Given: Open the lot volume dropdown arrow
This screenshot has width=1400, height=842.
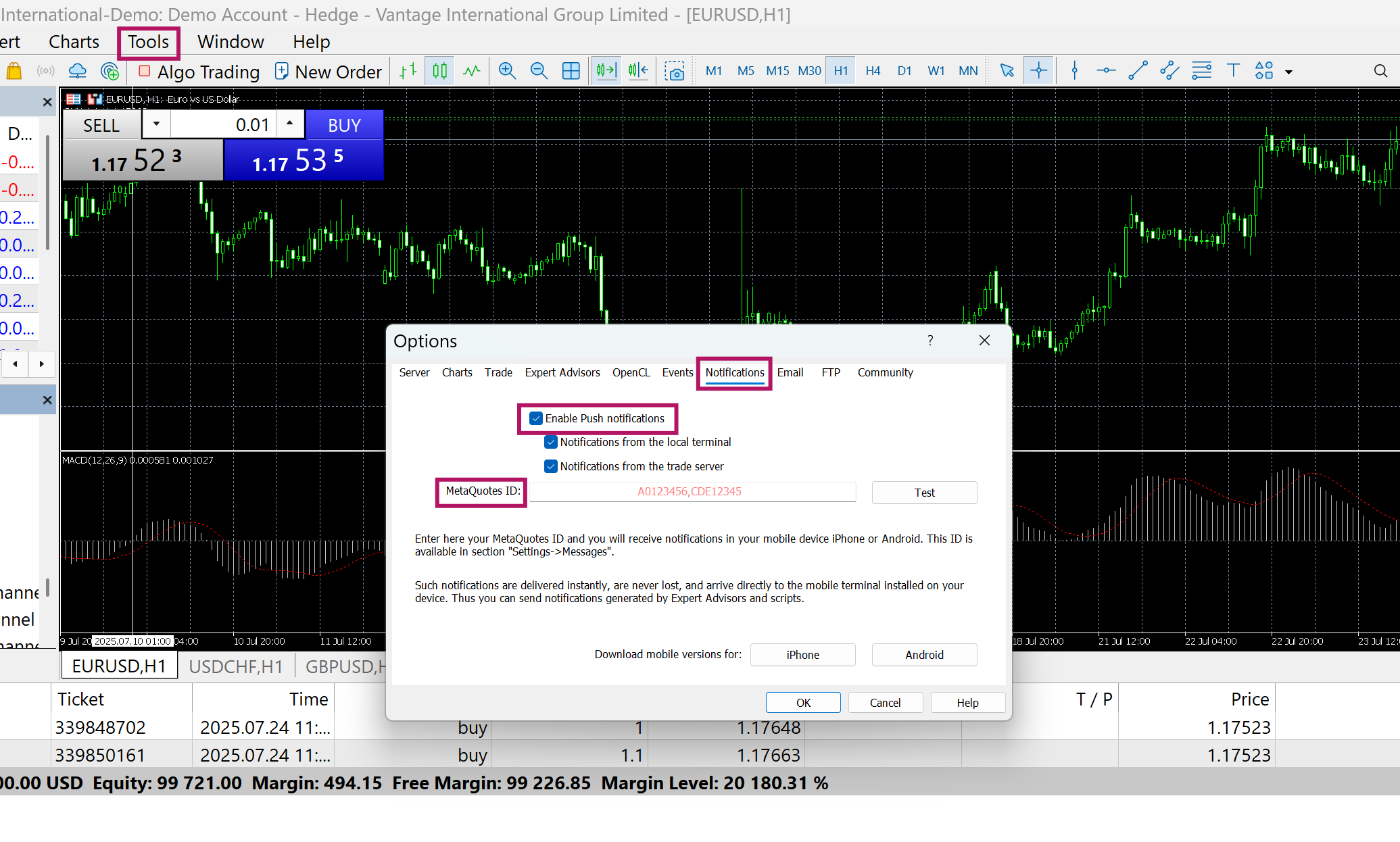Looking at the screenshot, I should tap(156, 124).
